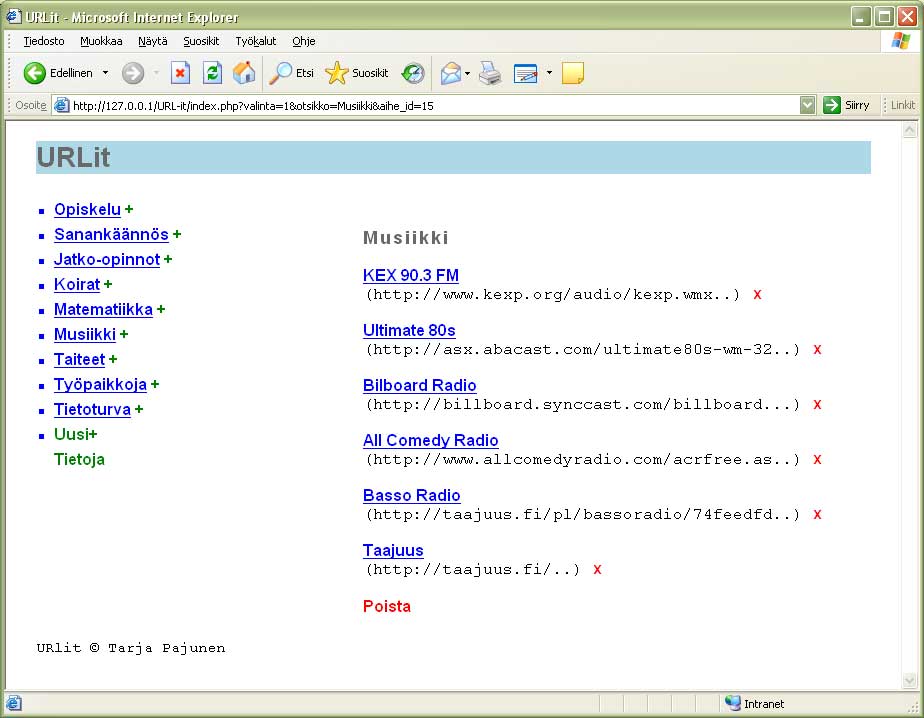Click the yellow note toolbar icon
924x718 pixels.
click(572, 73)
